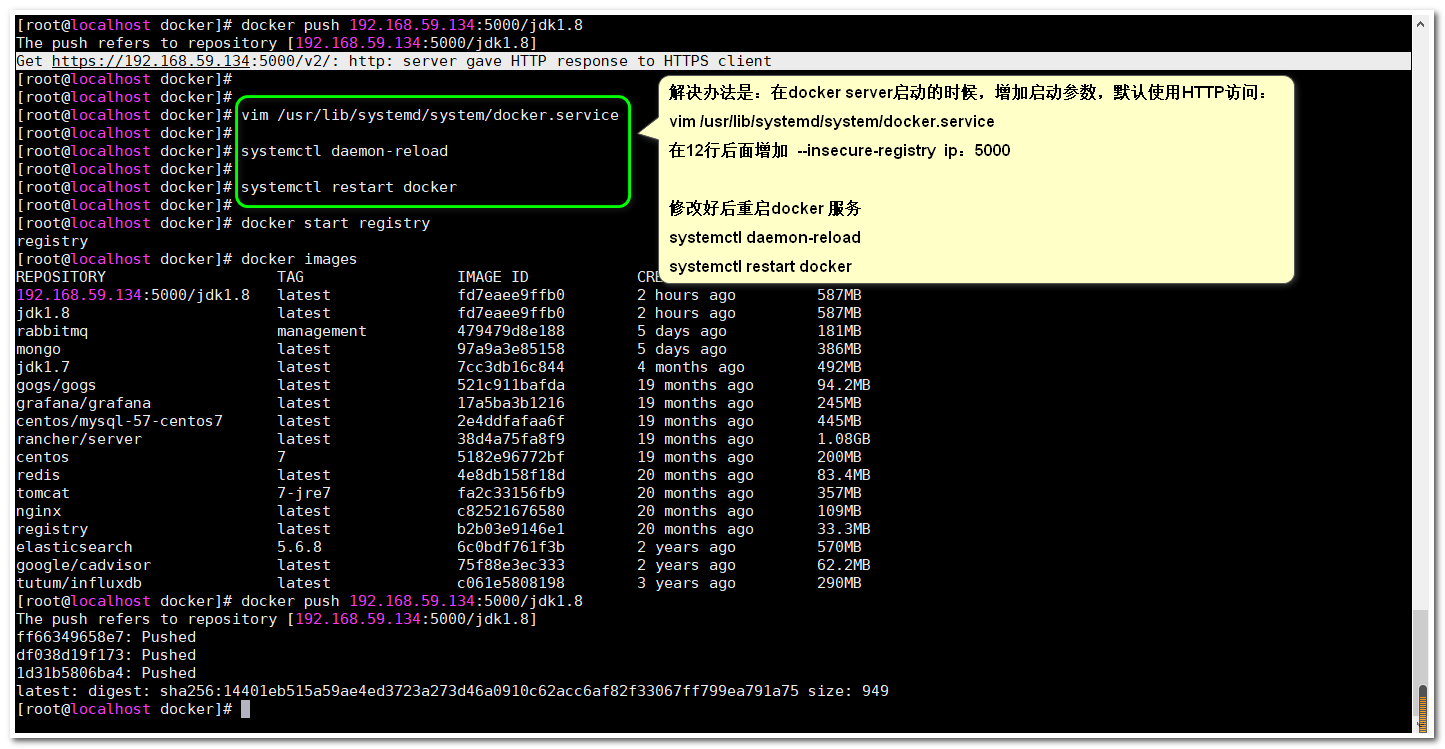1445x749 pixels.
Task: Click the '1d31b5806ba4: Pushed' line
Action: (106, 673)
